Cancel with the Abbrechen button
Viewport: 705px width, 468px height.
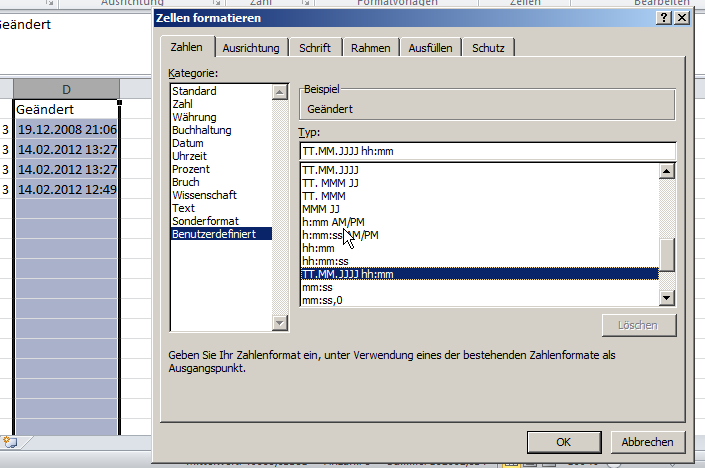647,442
